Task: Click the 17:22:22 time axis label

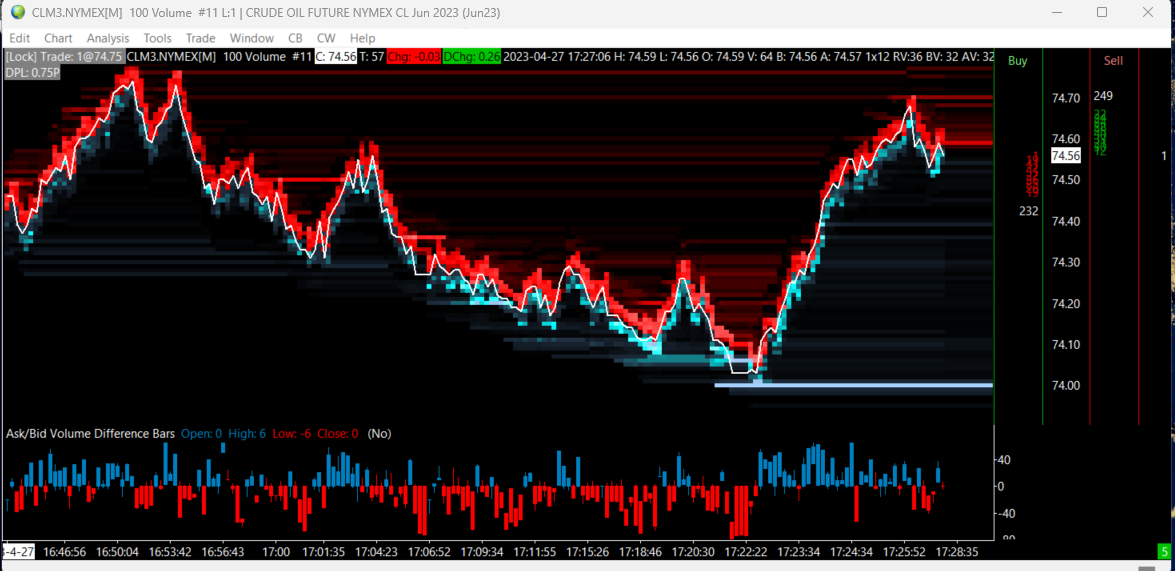Action: point(746,552)
